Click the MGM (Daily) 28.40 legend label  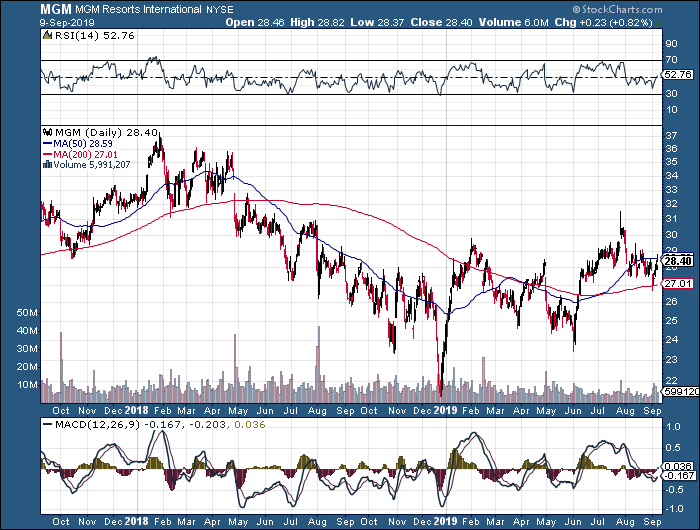[x=106, y=133]
